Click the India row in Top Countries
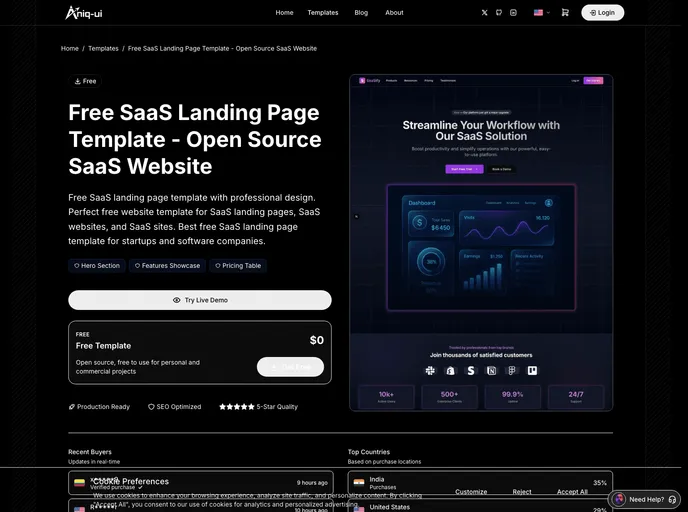Viewport: 688px width, 512px height. (x=480, y=483)
